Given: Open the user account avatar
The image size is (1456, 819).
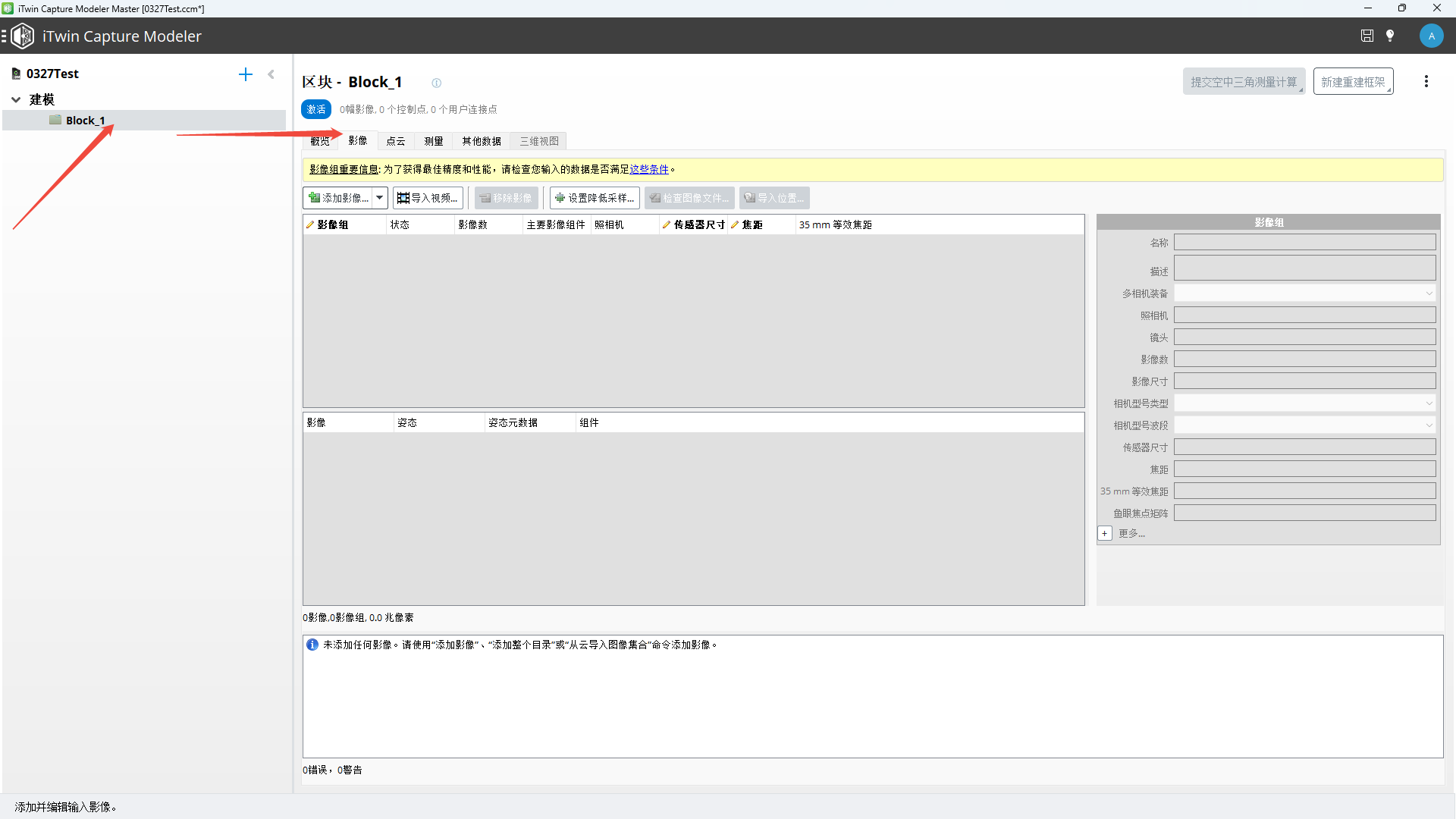Looking at the screenshot, I should [x=1431, y=36].
